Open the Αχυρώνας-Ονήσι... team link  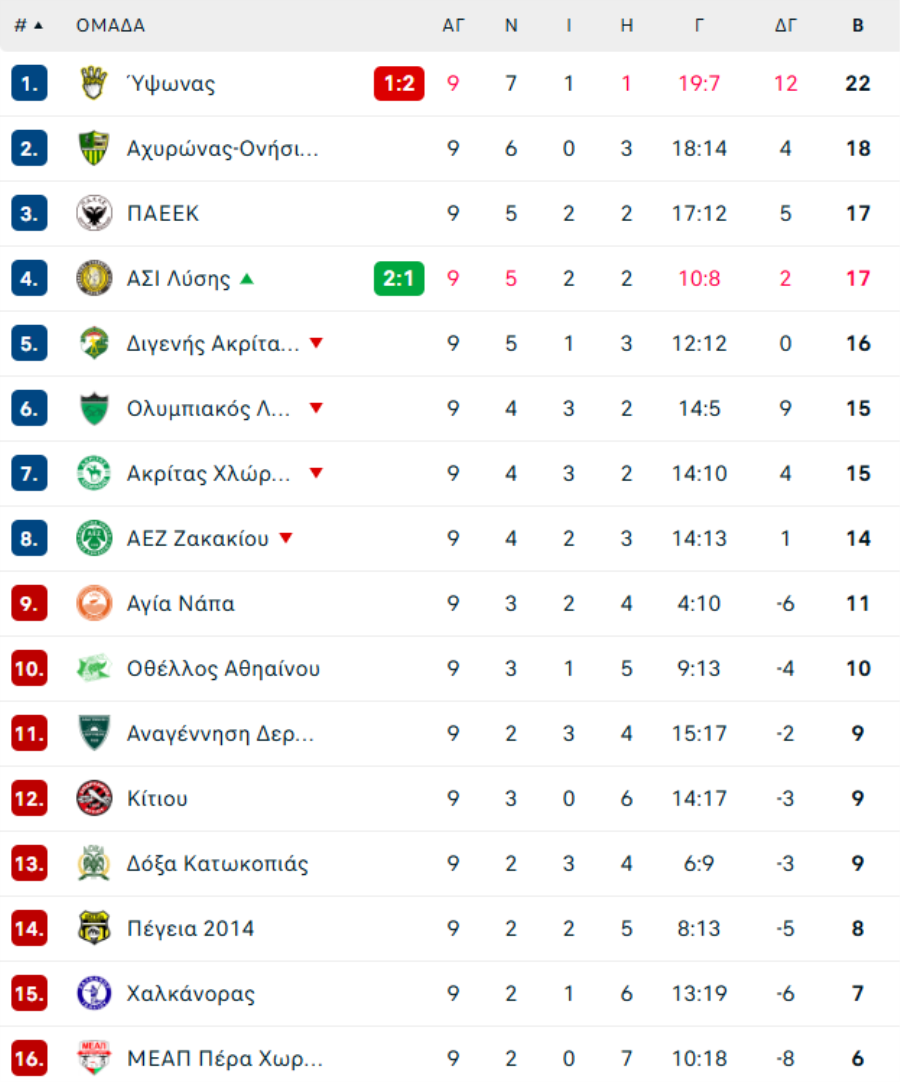[x=222, y=148]
